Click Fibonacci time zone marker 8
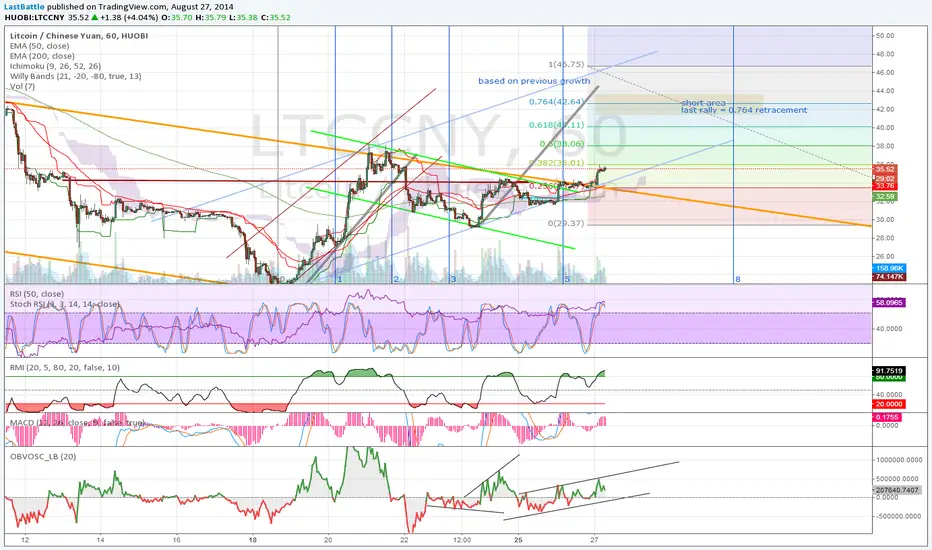The image size is (932, 550). (x=738, y=279)
